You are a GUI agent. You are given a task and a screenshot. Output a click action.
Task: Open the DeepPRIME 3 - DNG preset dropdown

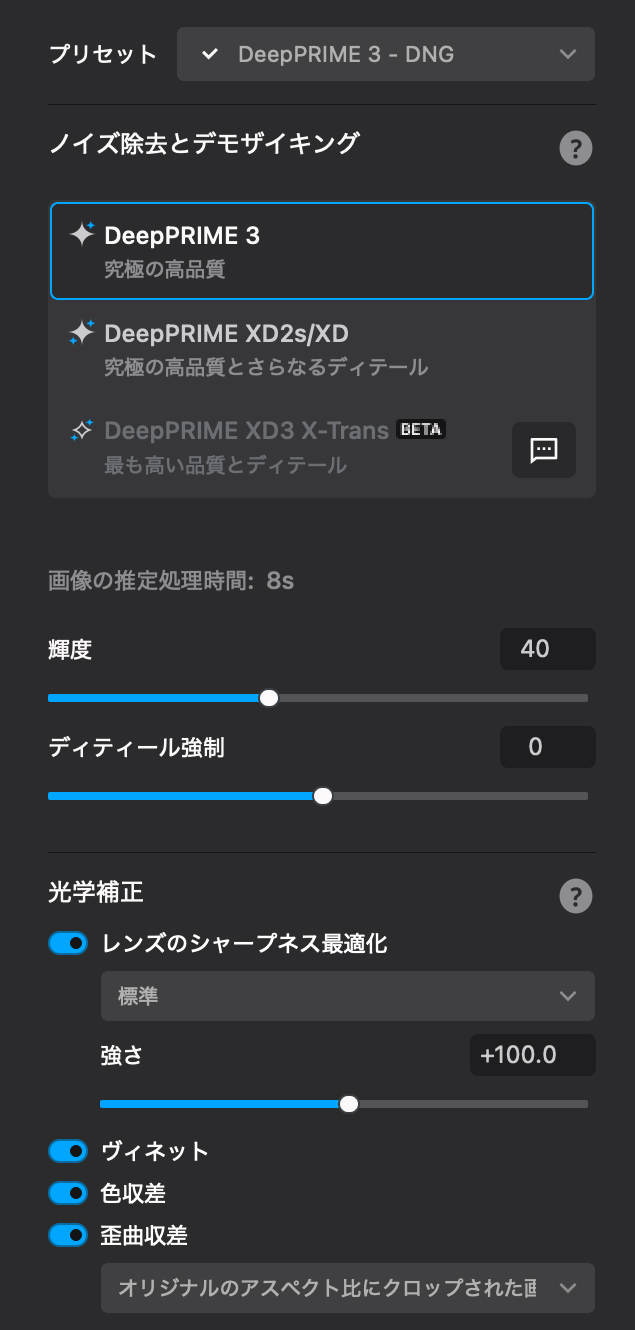point(385,54)
